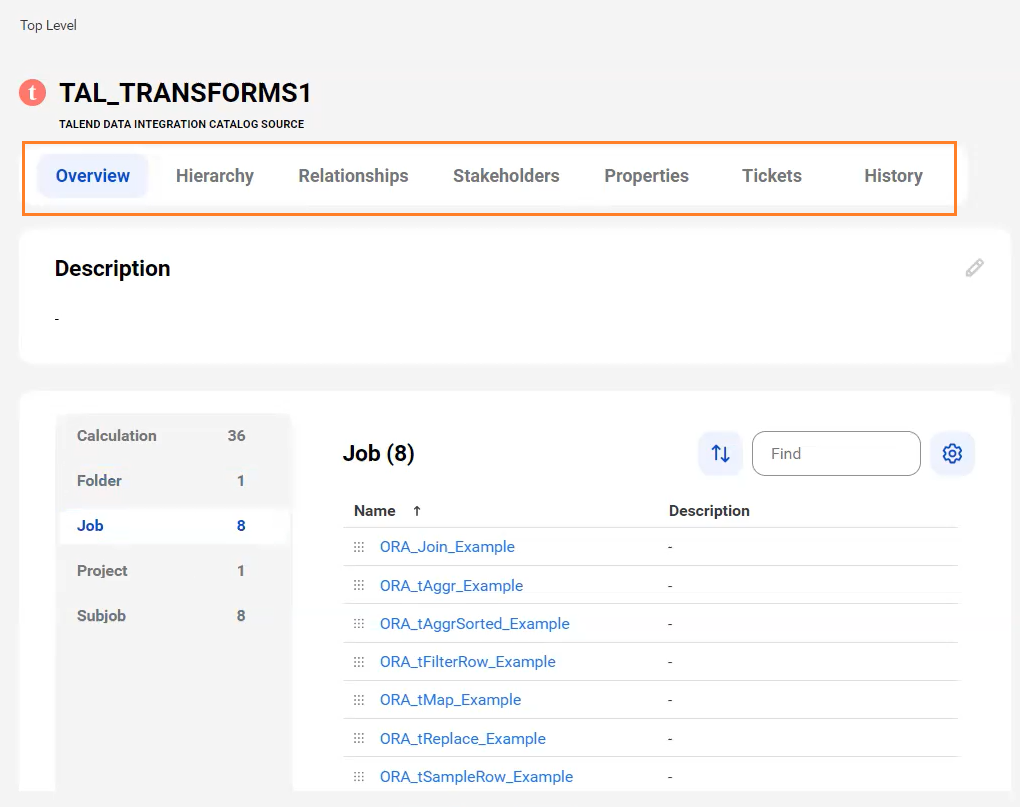
Task: Open the ORA_tReplace_Example job link
Action: (463, 739)
